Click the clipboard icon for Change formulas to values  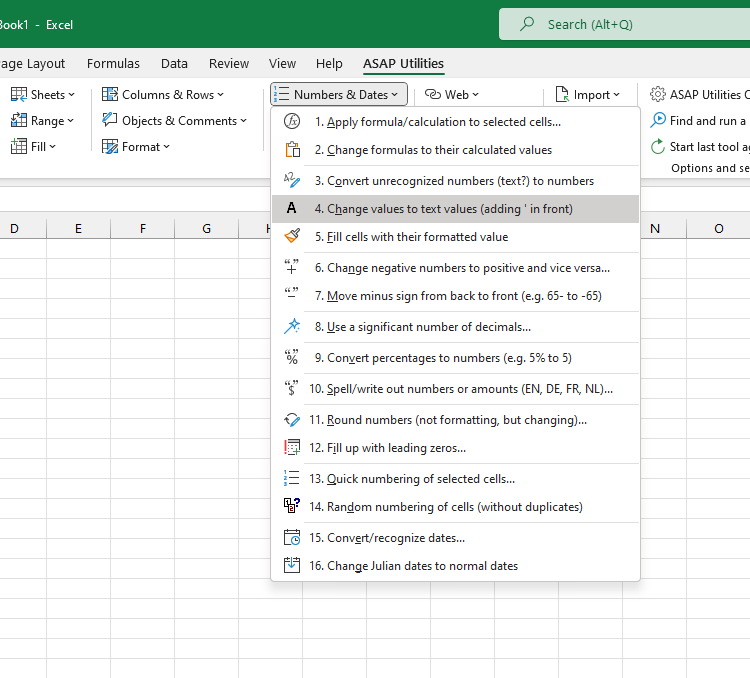292,150
